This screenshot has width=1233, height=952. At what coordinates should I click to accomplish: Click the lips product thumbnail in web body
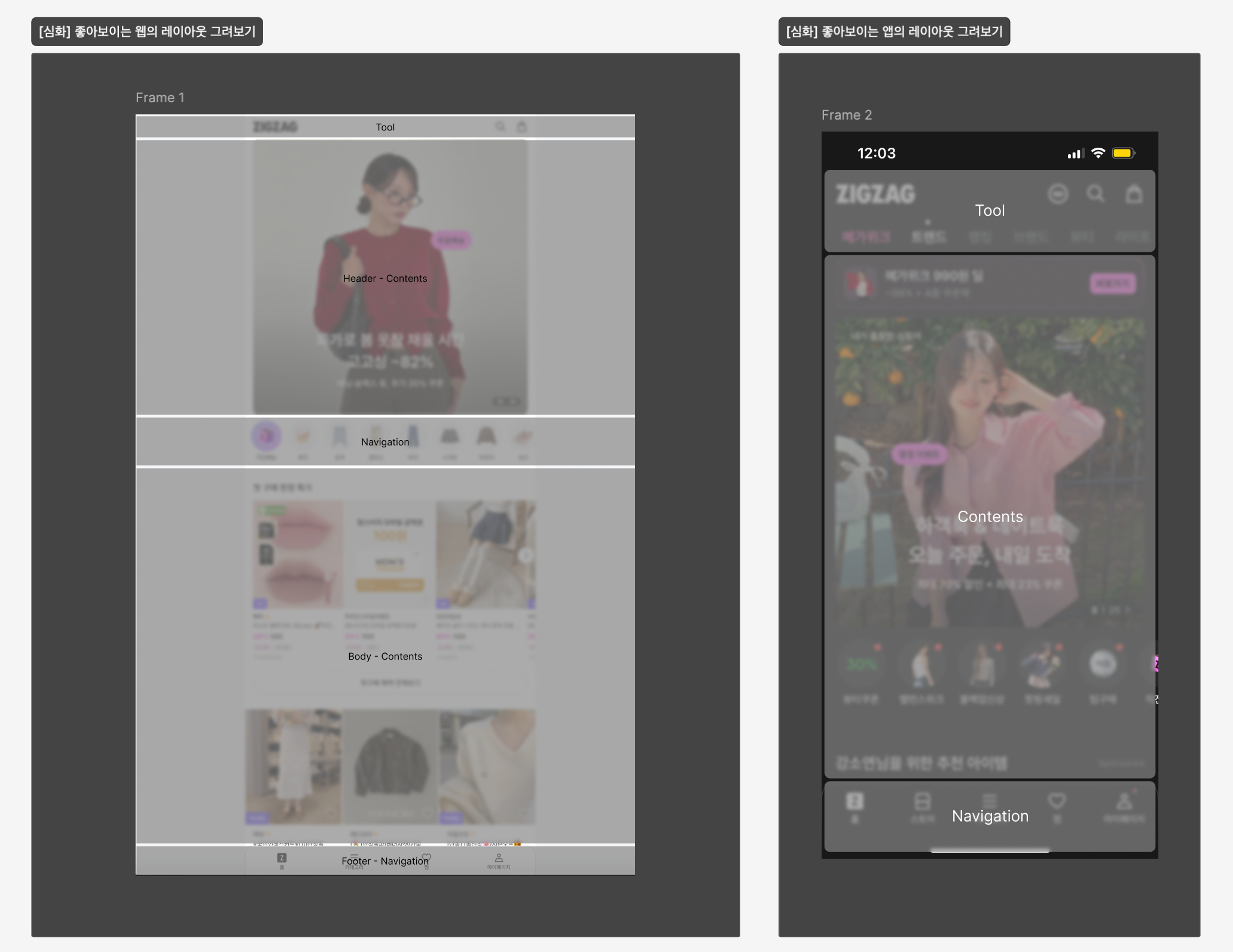point(297,554)
